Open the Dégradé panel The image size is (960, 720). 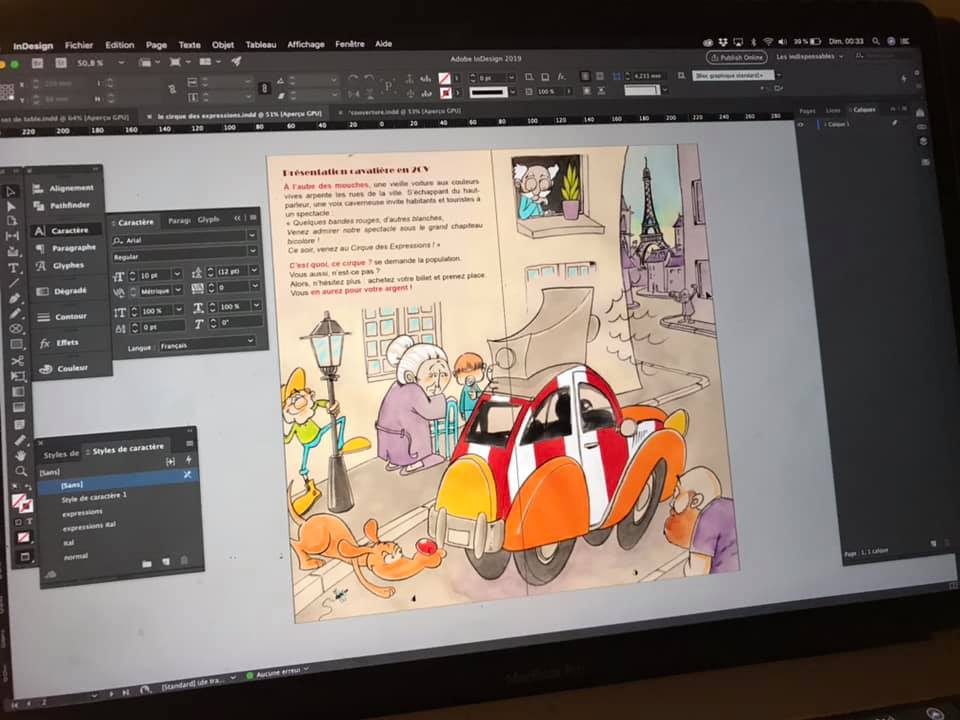pos(62,291)
